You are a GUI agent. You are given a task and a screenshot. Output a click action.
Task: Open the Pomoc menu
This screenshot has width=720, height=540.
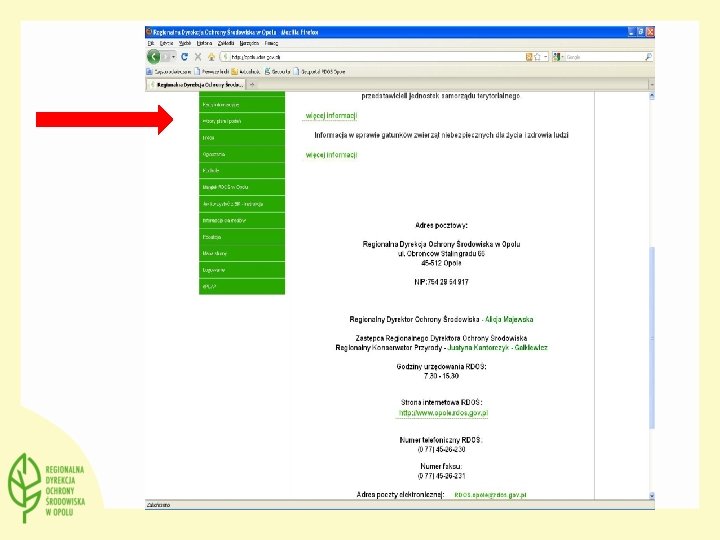click(271, 43)
